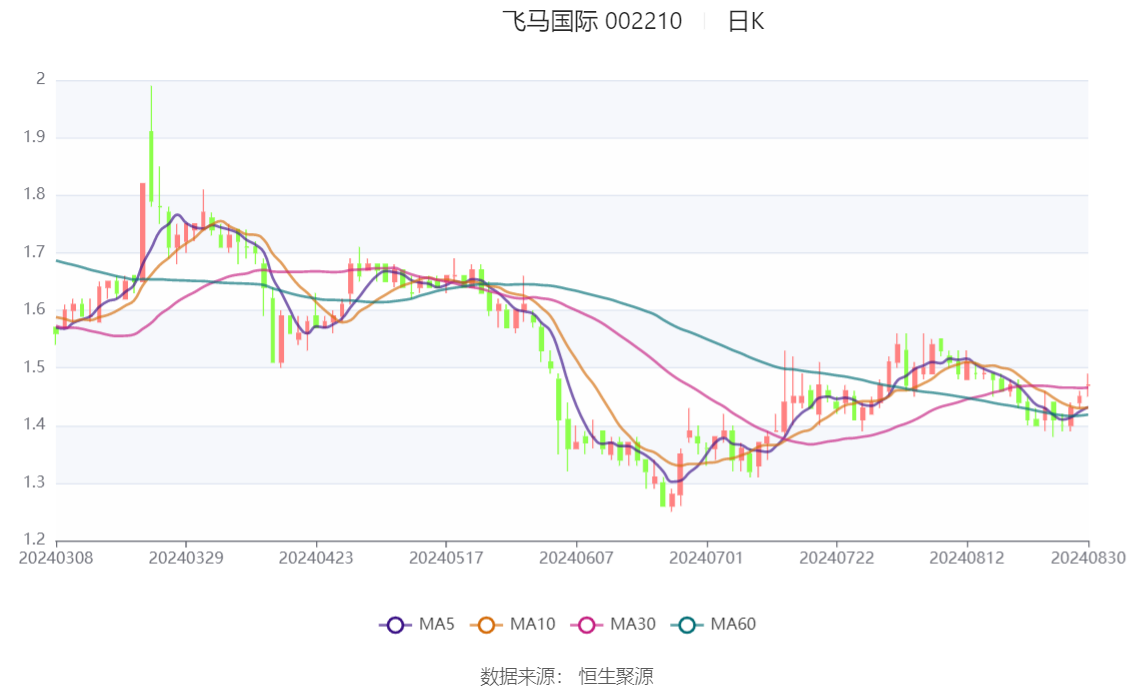Viewport: 1134px width, 689px height.
Task: Click the 日K label in title
Action: (x=746, y=21)
